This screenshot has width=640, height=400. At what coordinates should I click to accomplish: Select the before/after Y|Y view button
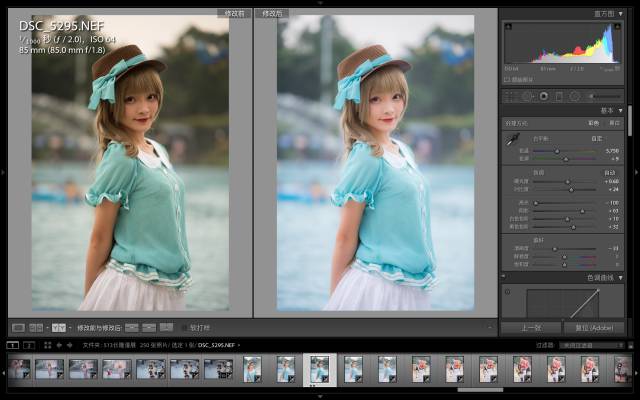[x=59, y=328]
